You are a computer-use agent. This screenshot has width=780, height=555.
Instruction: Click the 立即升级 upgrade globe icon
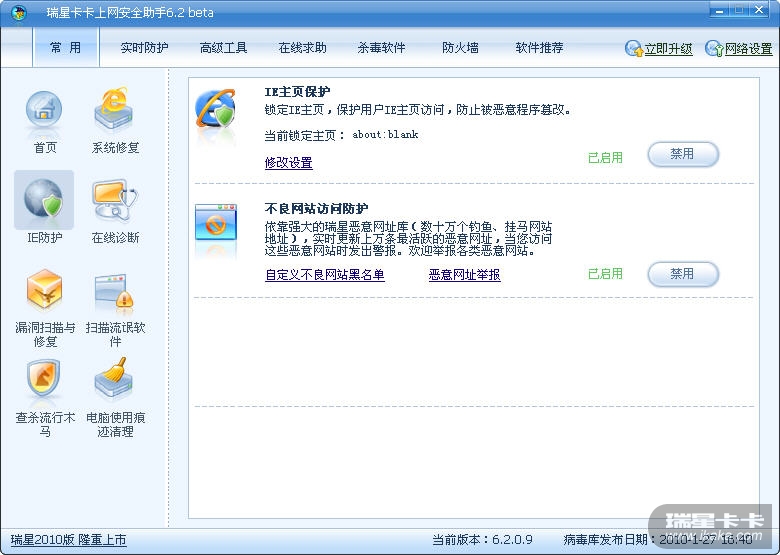point(634,48)
